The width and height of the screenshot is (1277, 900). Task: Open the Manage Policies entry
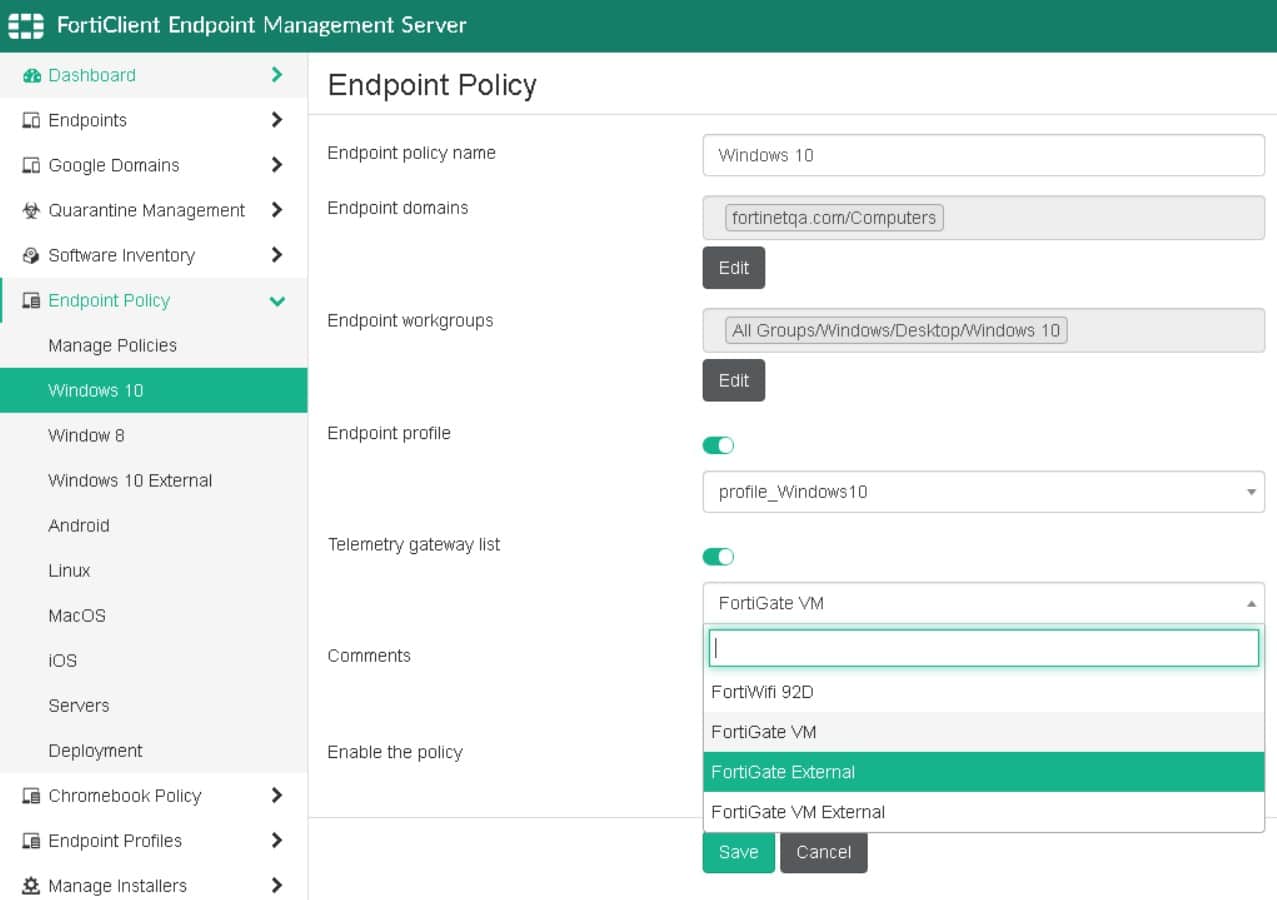[112, 345]
